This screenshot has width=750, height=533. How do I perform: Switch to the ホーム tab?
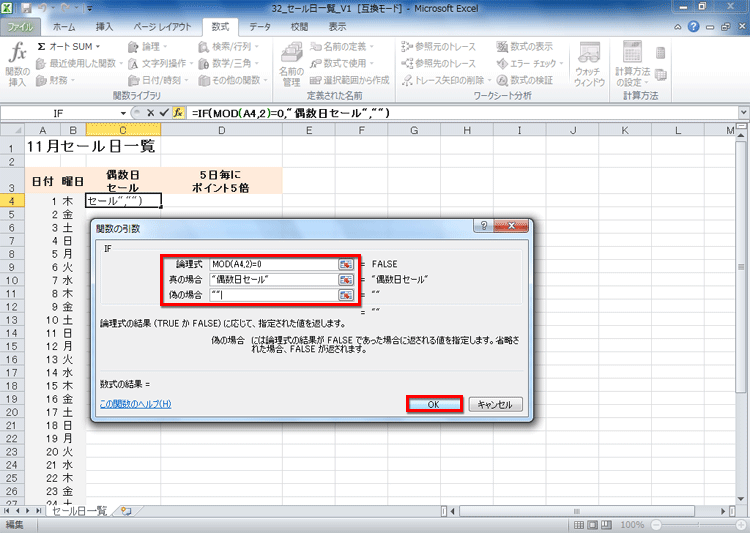point(64,27)
